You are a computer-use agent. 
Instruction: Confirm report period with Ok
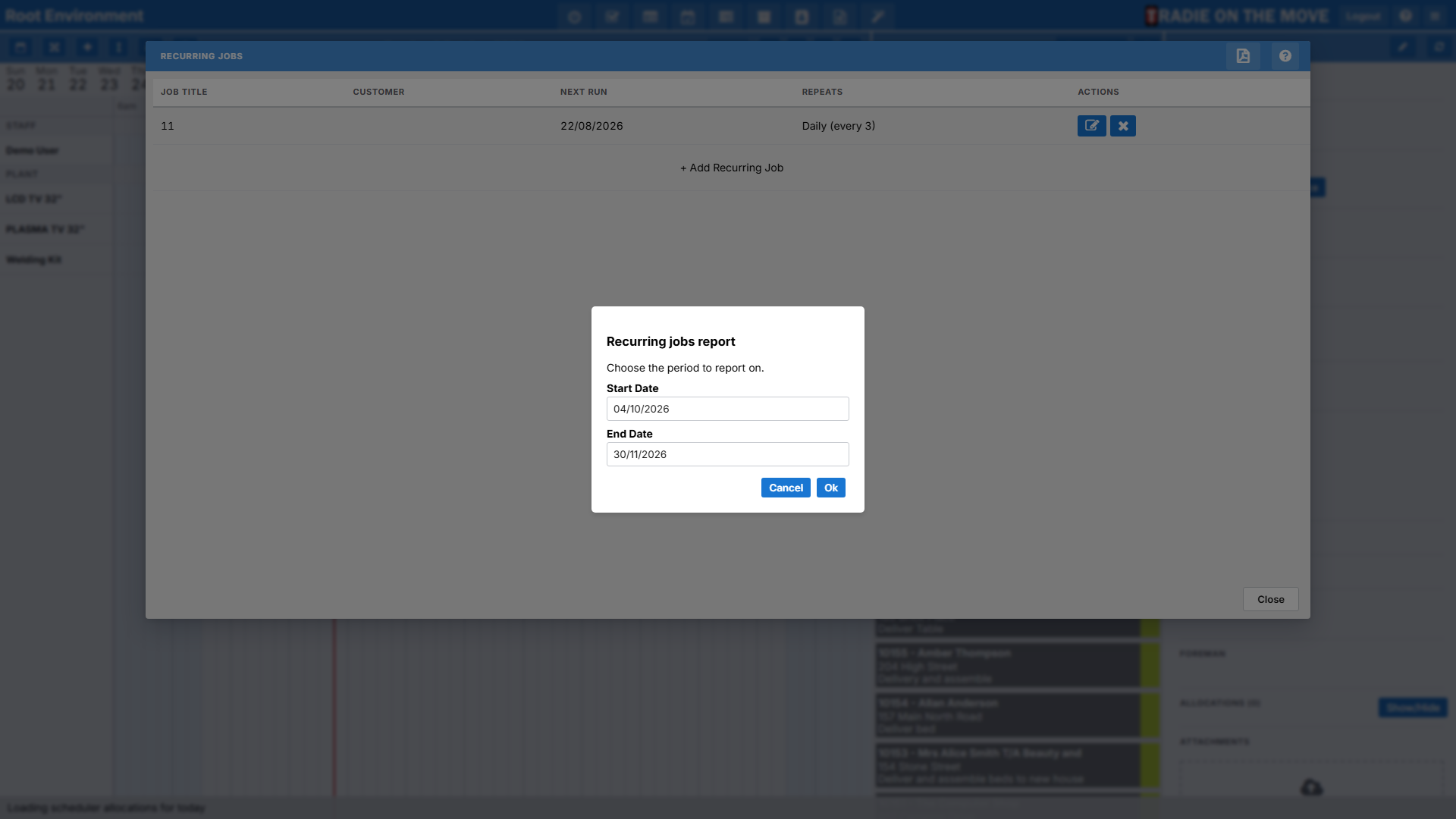click(831, 488)
